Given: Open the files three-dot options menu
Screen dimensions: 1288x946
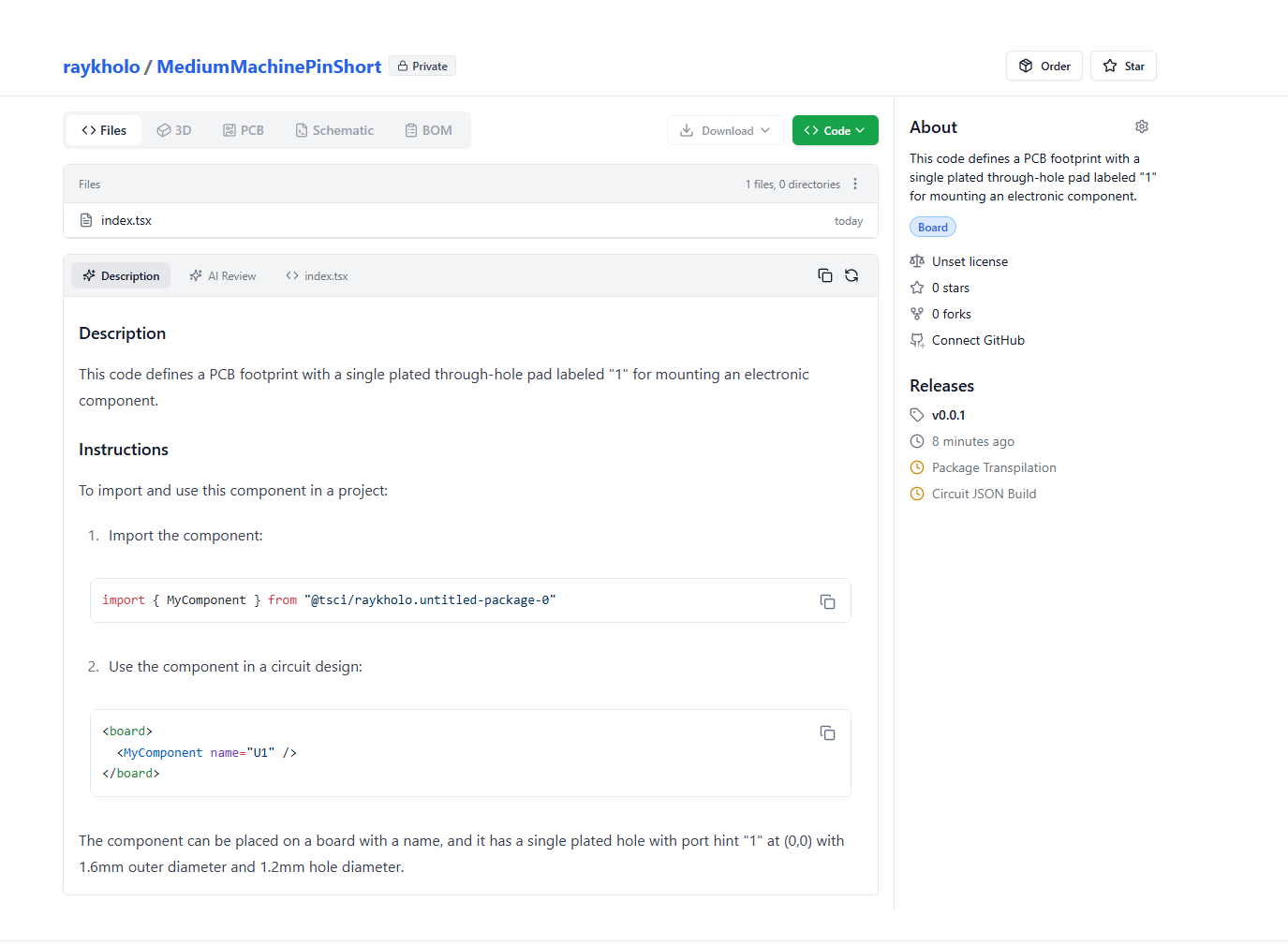Looking at the screenshot, I should point(855,185).
